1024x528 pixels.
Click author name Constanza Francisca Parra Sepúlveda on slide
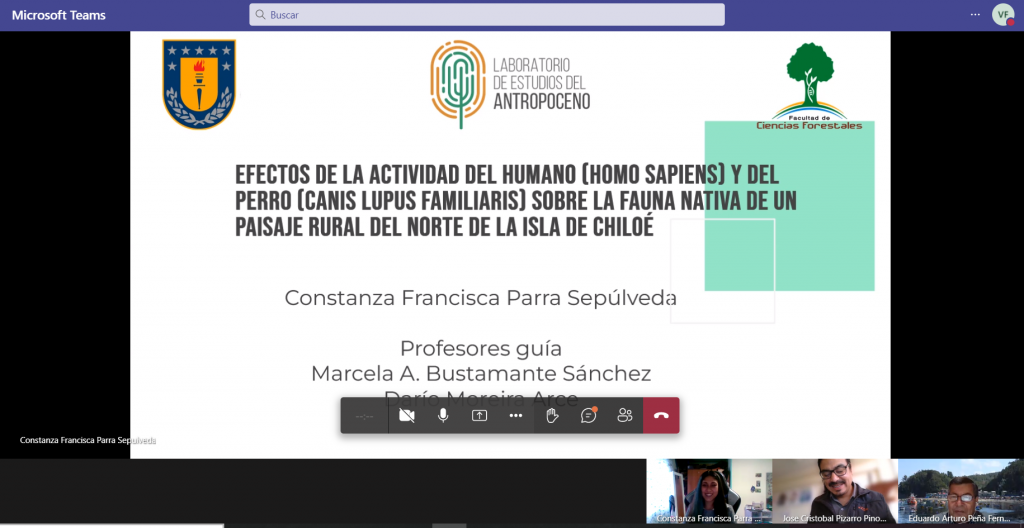coord(481,298)
